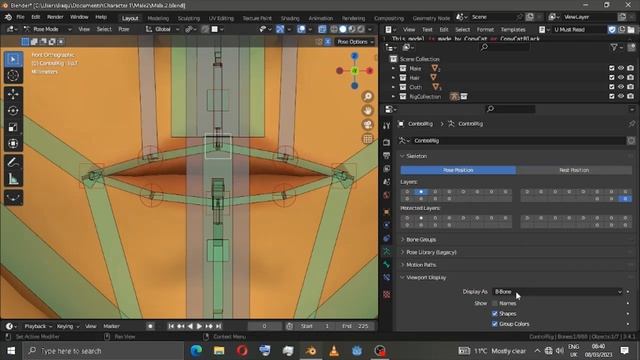Switch orthographic/perspective grid gizmo

point(368,139)
